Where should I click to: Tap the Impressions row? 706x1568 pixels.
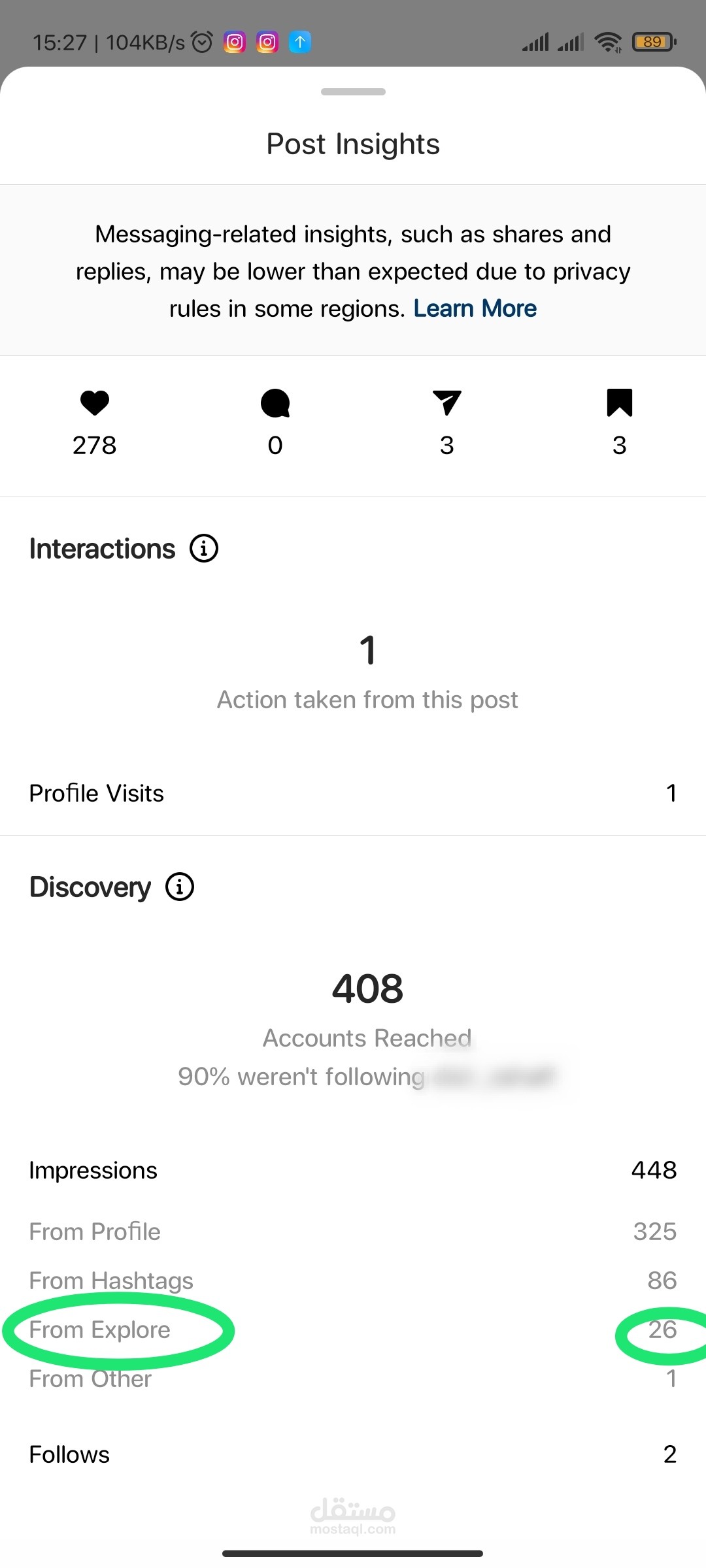coord(353,1170)
